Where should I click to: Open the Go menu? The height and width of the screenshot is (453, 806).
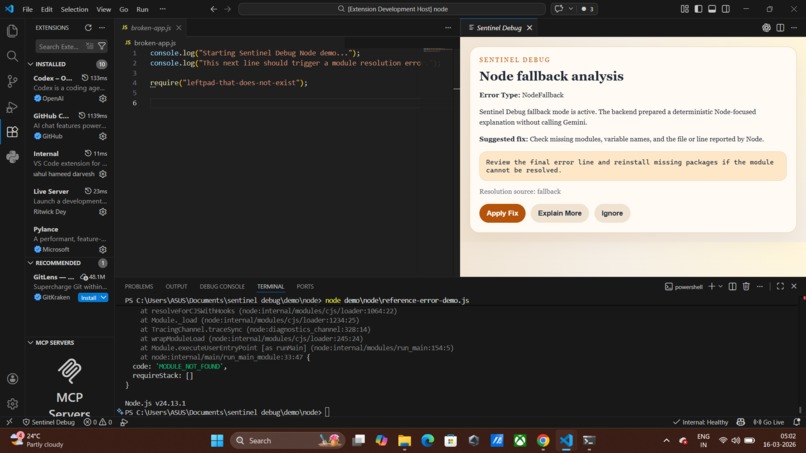[124, 9]
